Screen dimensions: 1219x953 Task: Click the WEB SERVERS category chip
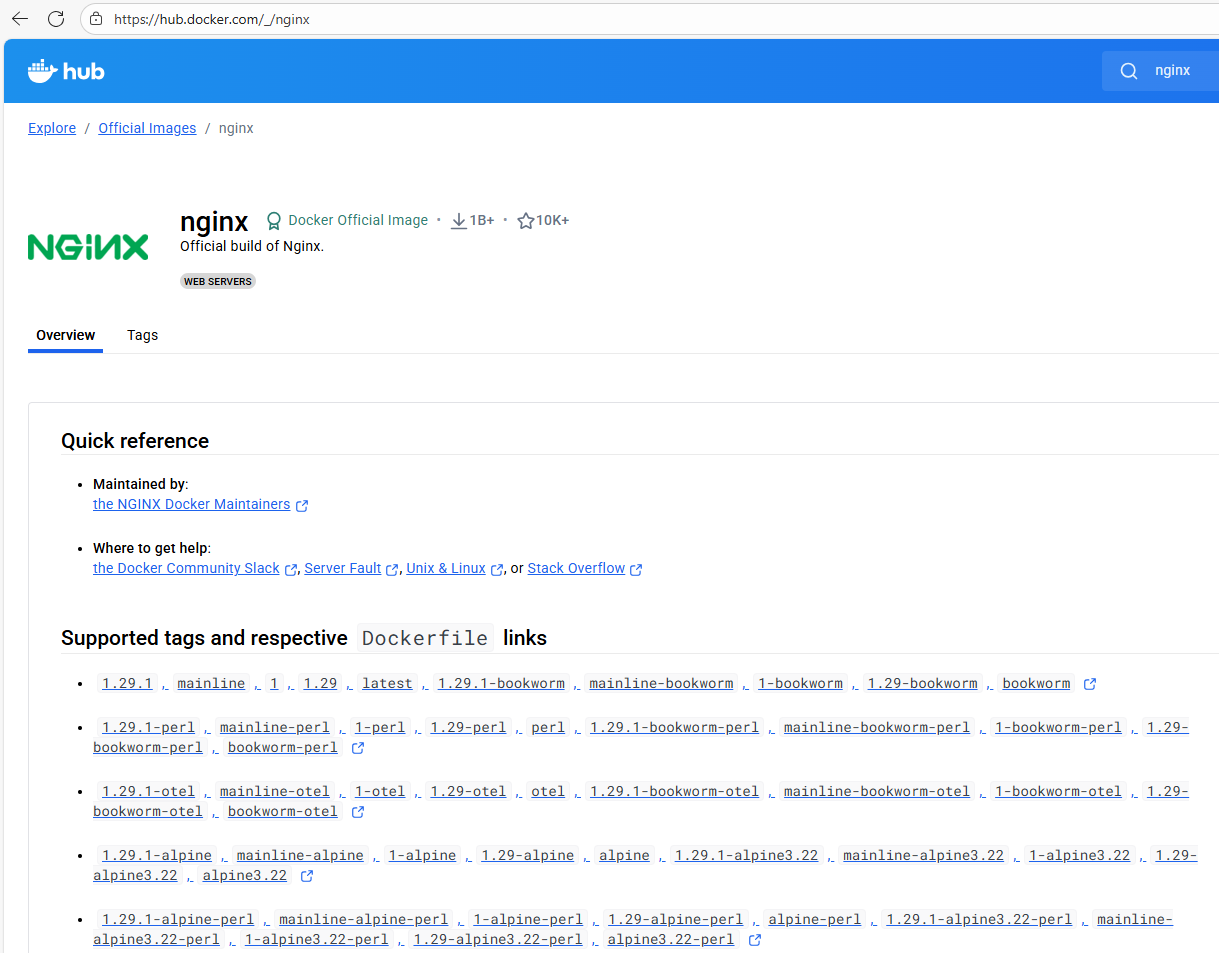[x=218, y=282]
